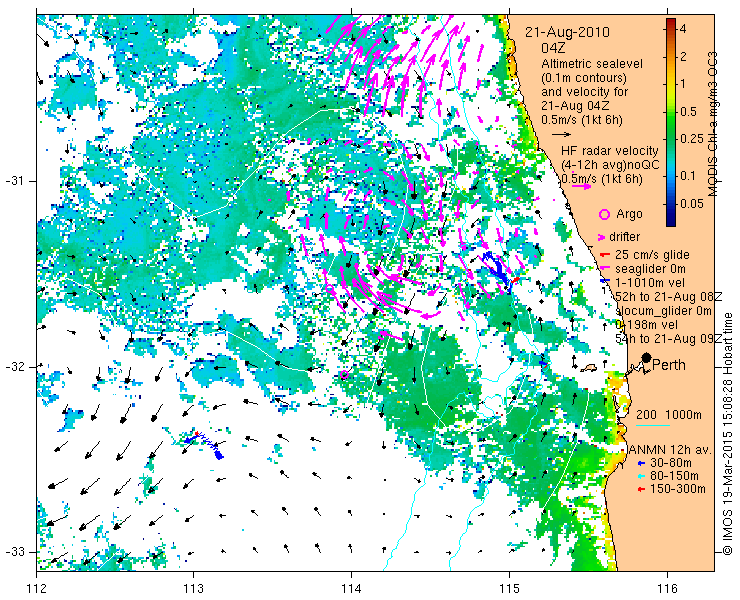Click the latitude axis label -31
The height and width of the screenshot is (600, 740).
[x=15, y=181]
